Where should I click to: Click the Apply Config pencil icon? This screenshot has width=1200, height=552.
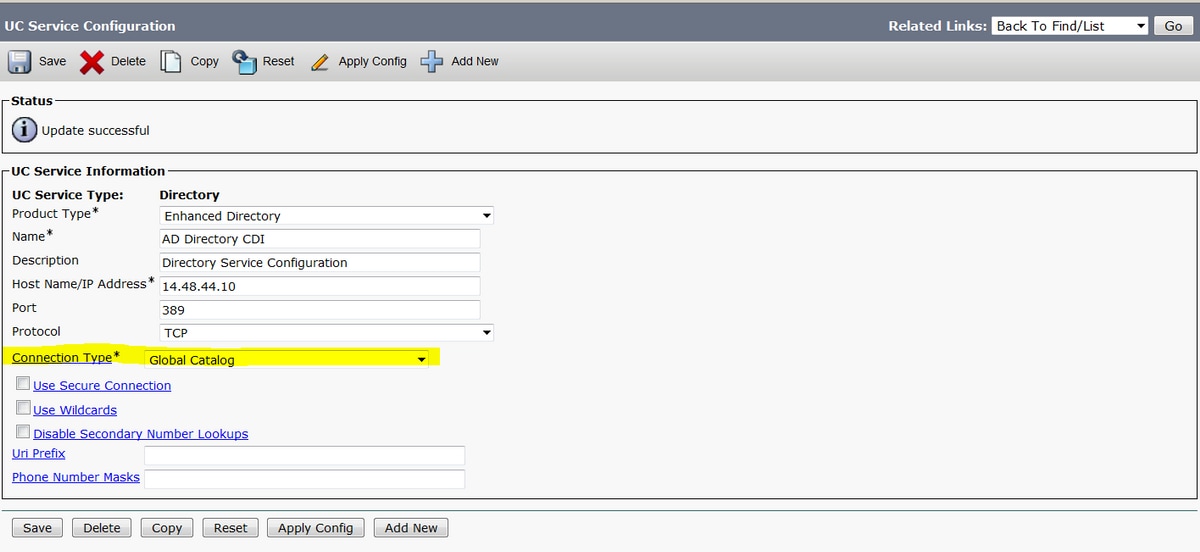(320, 62)
